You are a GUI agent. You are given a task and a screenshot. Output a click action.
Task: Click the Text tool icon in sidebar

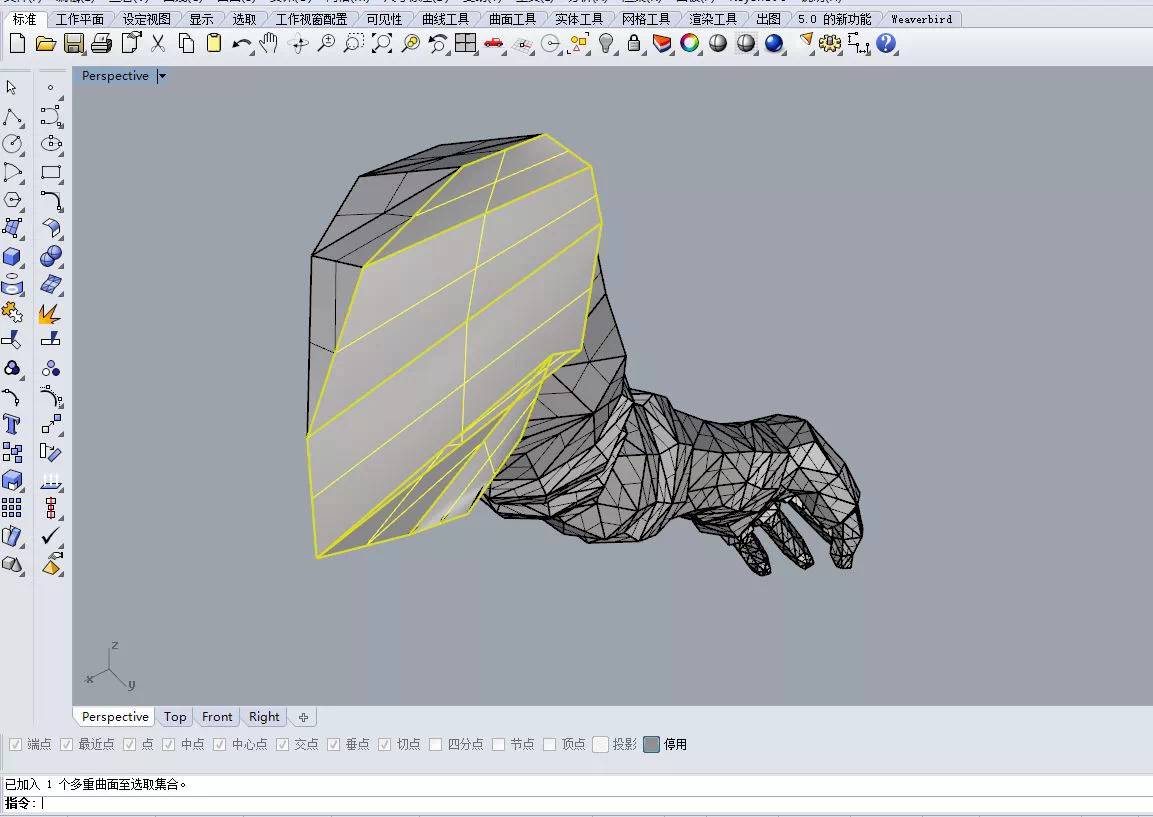coord(13,425)
